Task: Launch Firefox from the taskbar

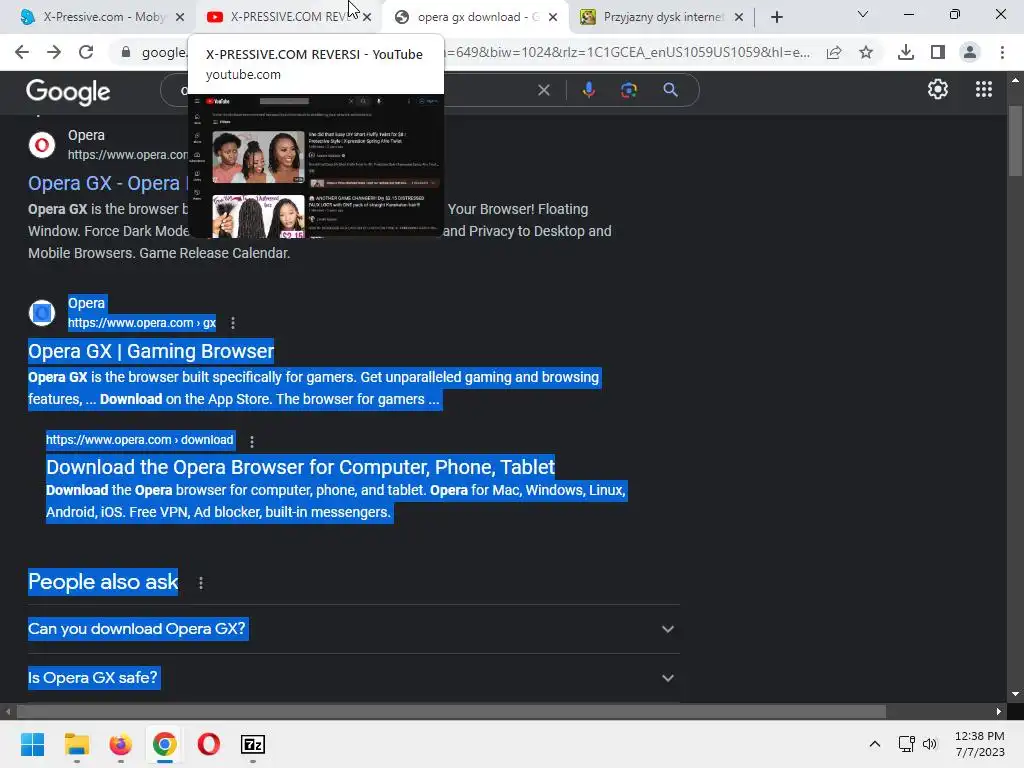Action: [x=120, y=744]
